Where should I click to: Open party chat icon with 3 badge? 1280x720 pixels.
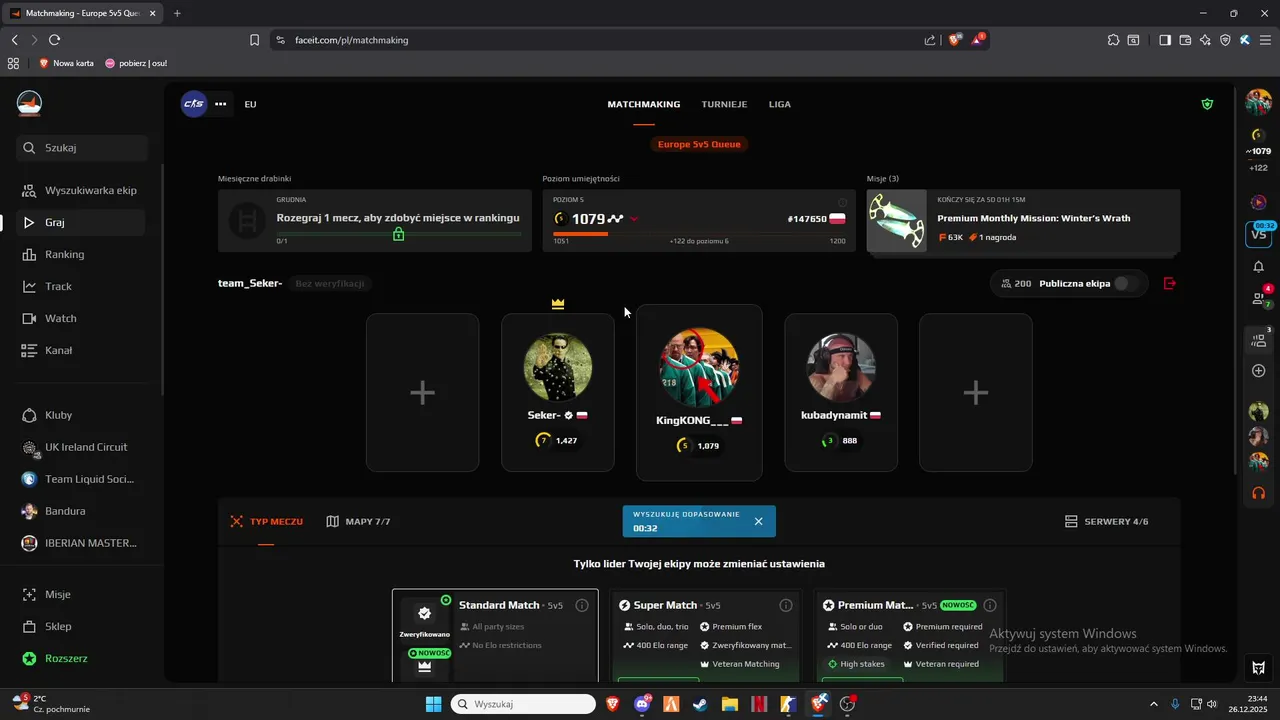click(x=1259, y=339)
